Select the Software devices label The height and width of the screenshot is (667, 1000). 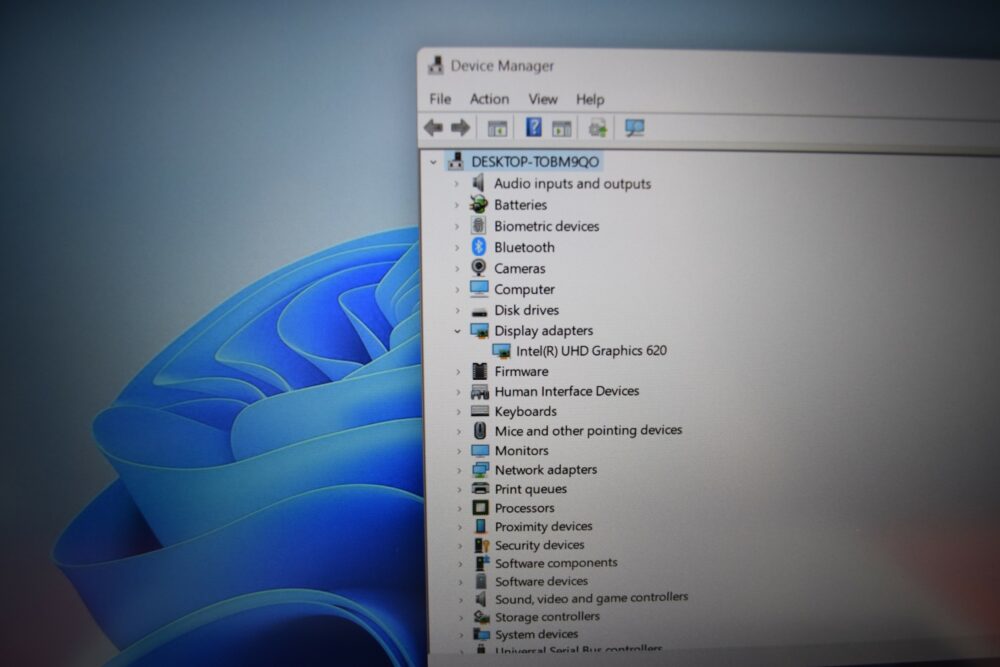point(541,582)
